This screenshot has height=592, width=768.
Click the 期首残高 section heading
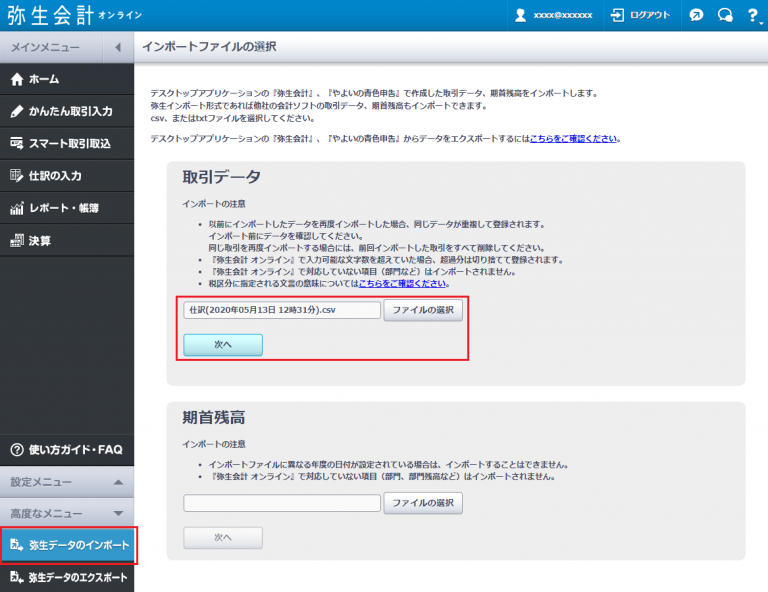point(214,417)
